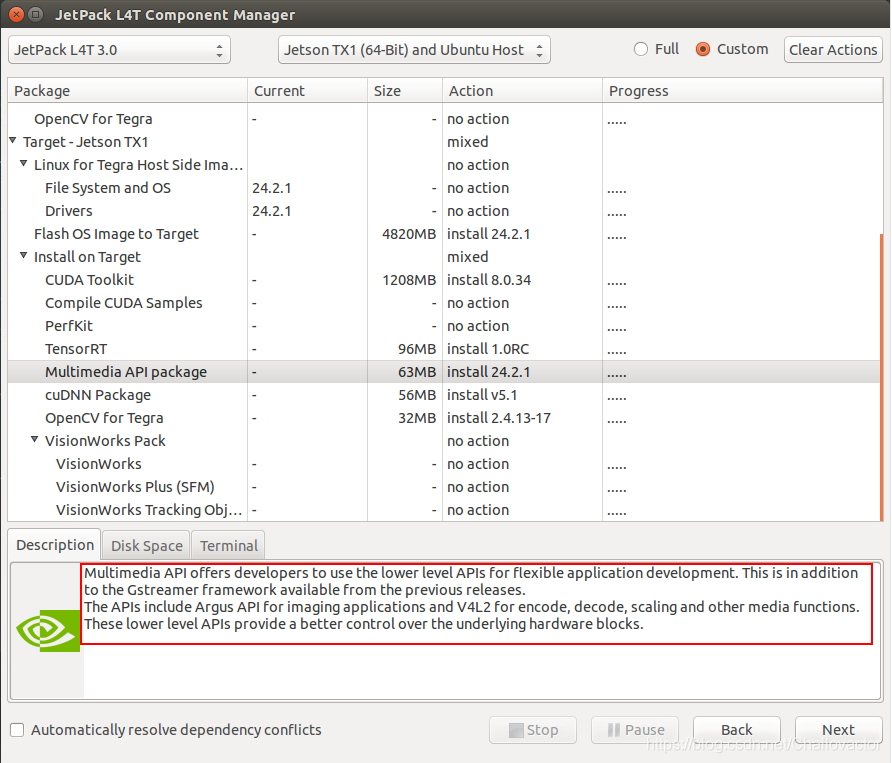Click the Action column header
The image size is (892, 763).
(x=522, y=91)
